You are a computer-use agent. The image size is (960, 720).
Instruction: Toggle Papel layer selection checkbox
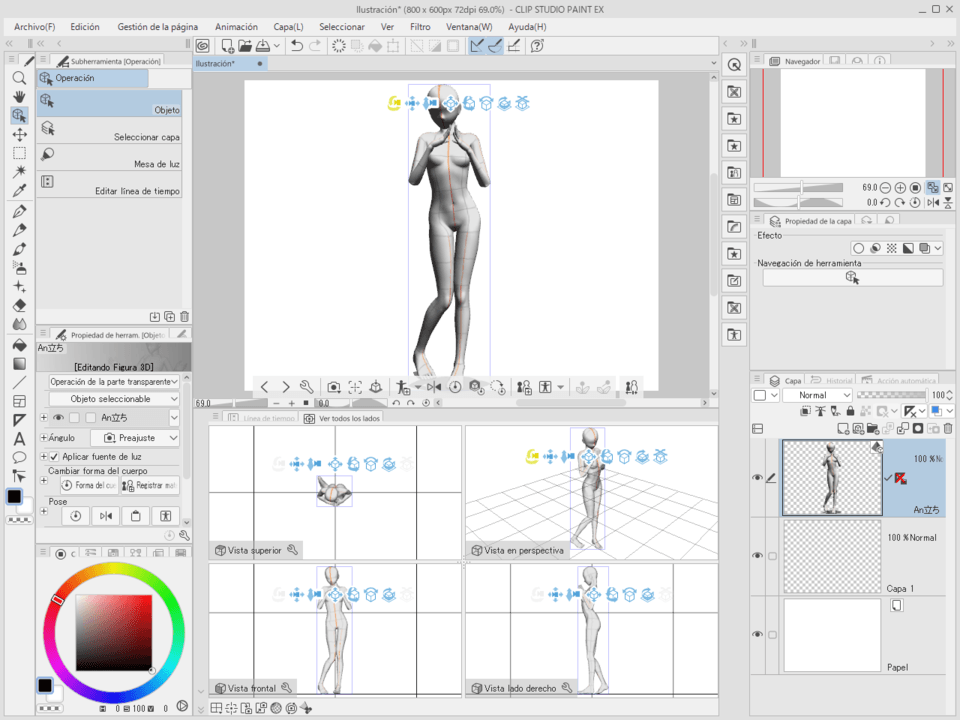[x=772, y=635]
